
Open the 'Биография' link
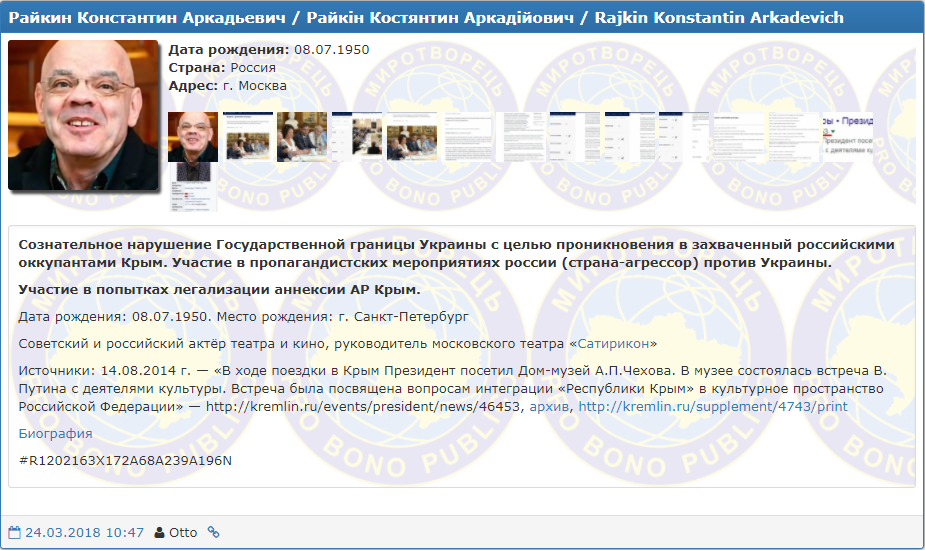tap(56, 433)
